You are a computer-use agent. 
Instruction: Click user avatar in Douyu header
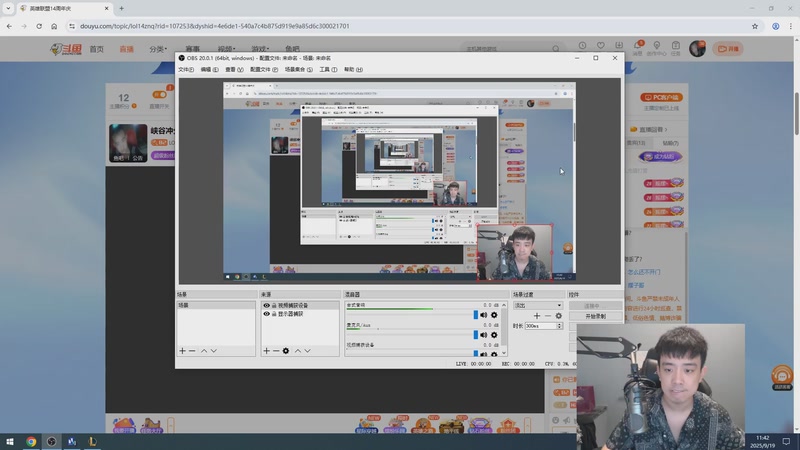click(697, 48)
